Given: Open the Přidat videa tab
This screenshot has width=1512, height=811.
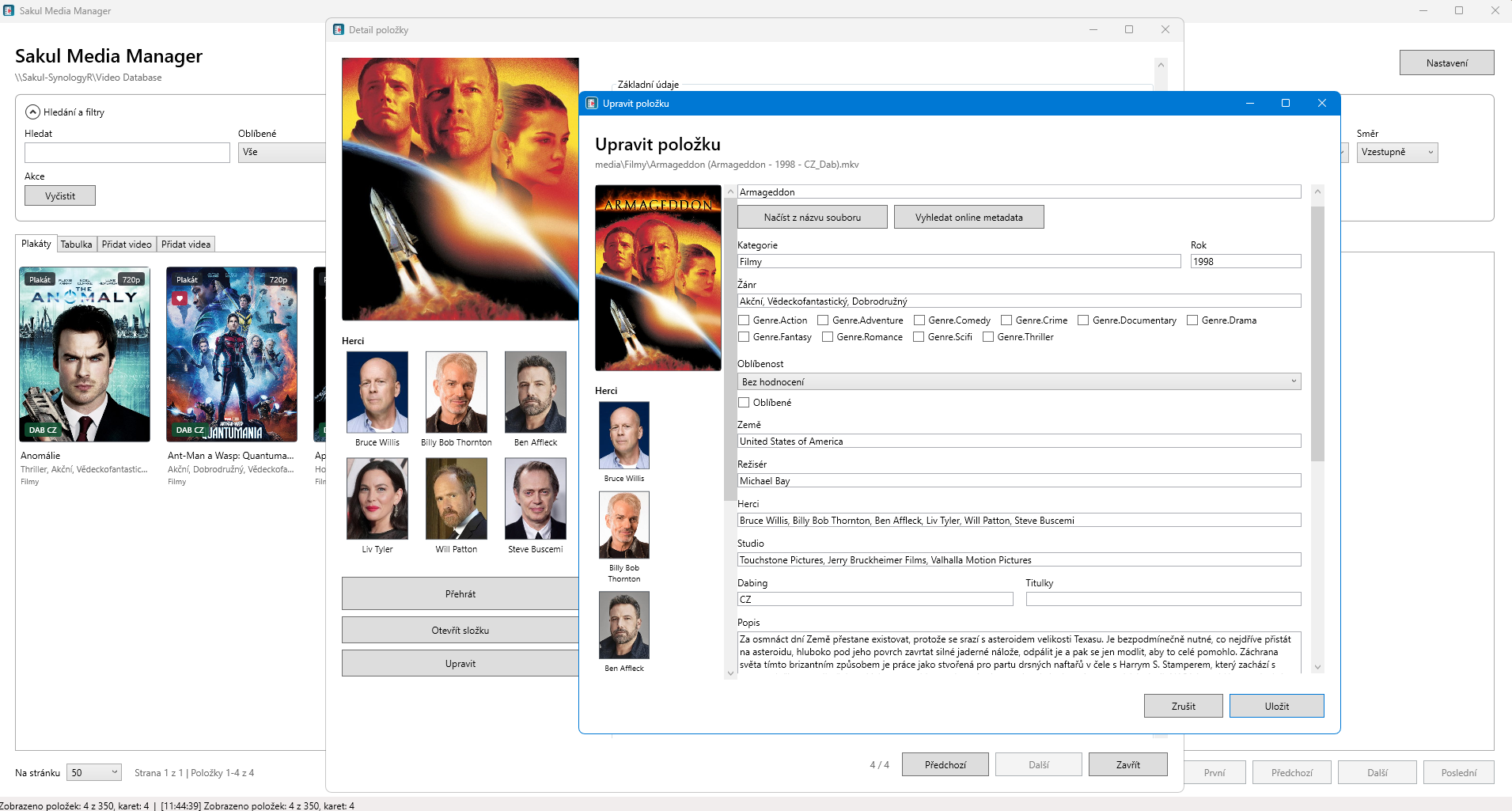Looking at the screenshot, I should (186, 244).
